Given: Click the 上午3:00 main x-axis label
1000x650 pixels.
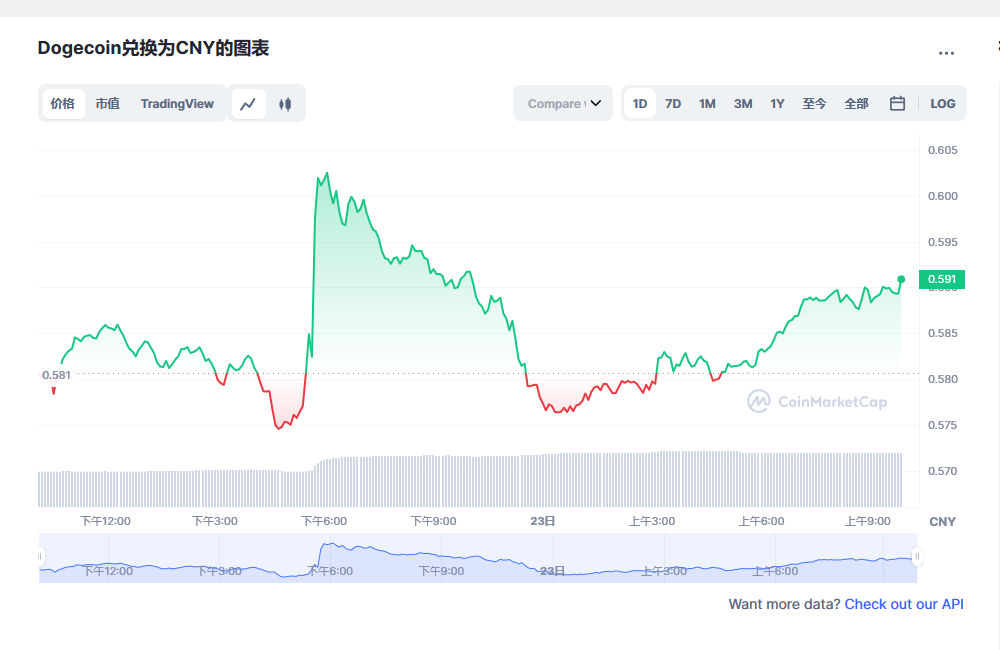Looking at the screenshot, I should tap(652, 521).
